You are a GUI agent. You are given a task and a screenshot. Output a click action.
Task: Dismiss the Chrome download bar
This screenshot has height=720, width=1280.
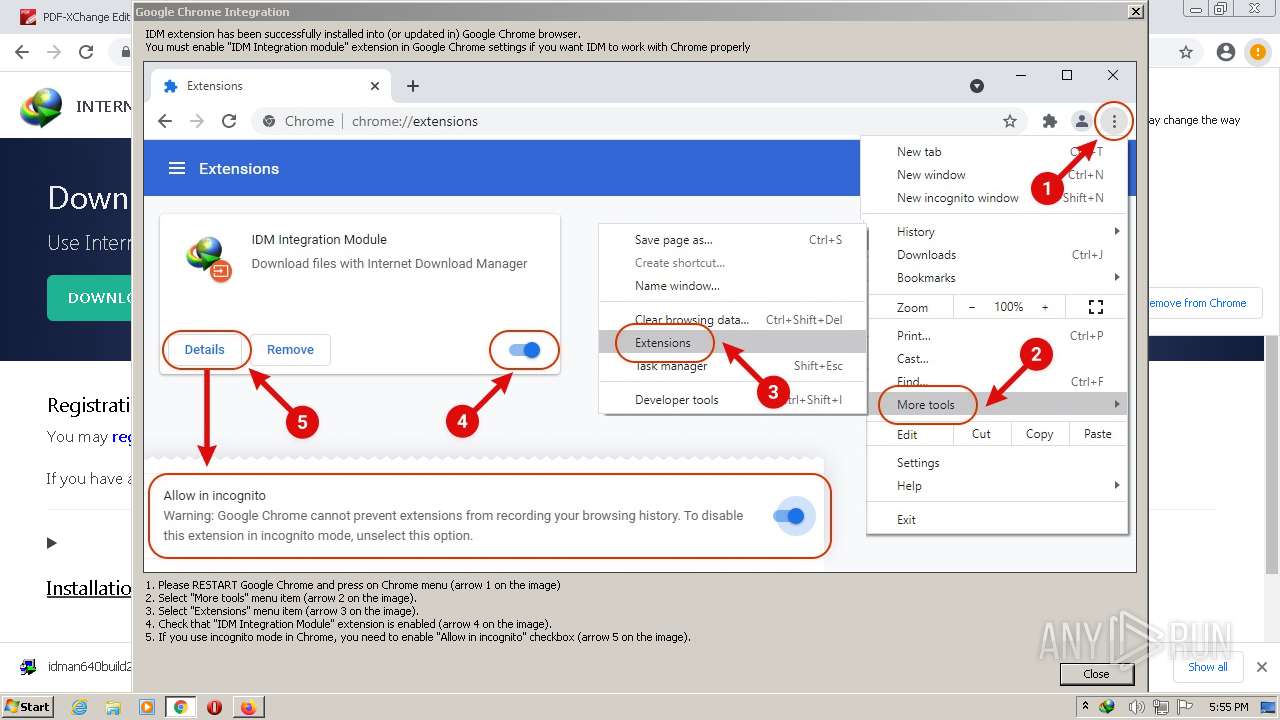1261,667
